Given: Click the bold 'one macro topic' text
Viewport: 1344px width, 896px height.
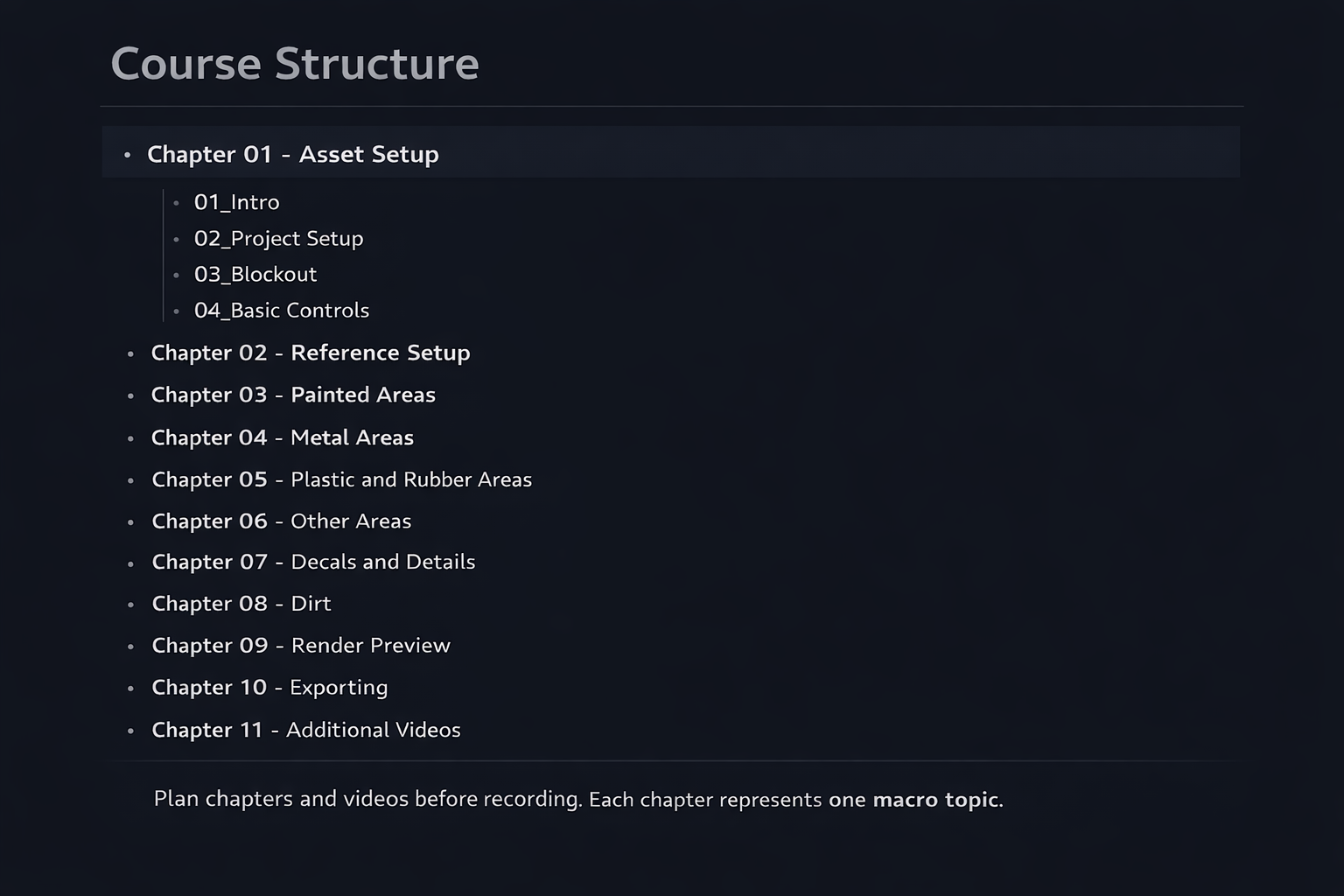Looking at the screenshot, I should click(913, 800).
